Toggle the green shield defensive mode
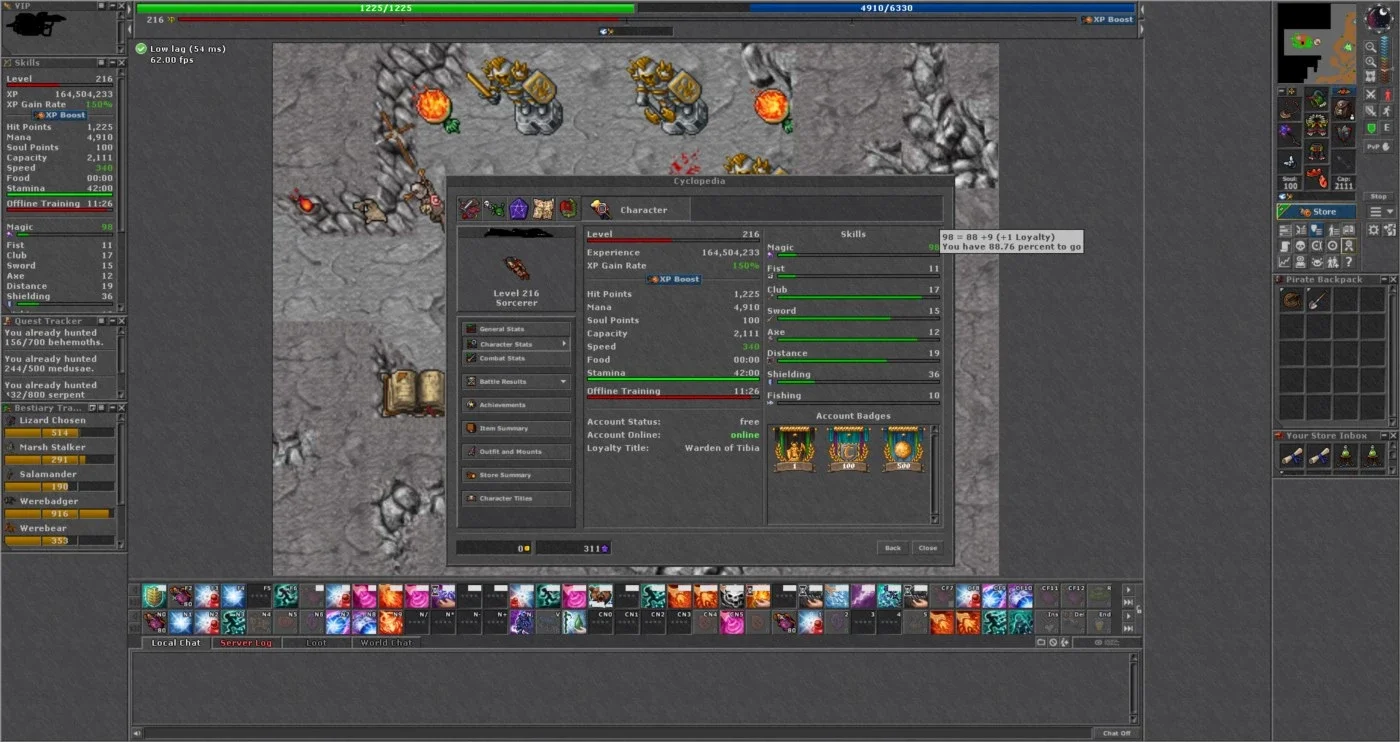1400x742 pixels. coord(1370,128)
